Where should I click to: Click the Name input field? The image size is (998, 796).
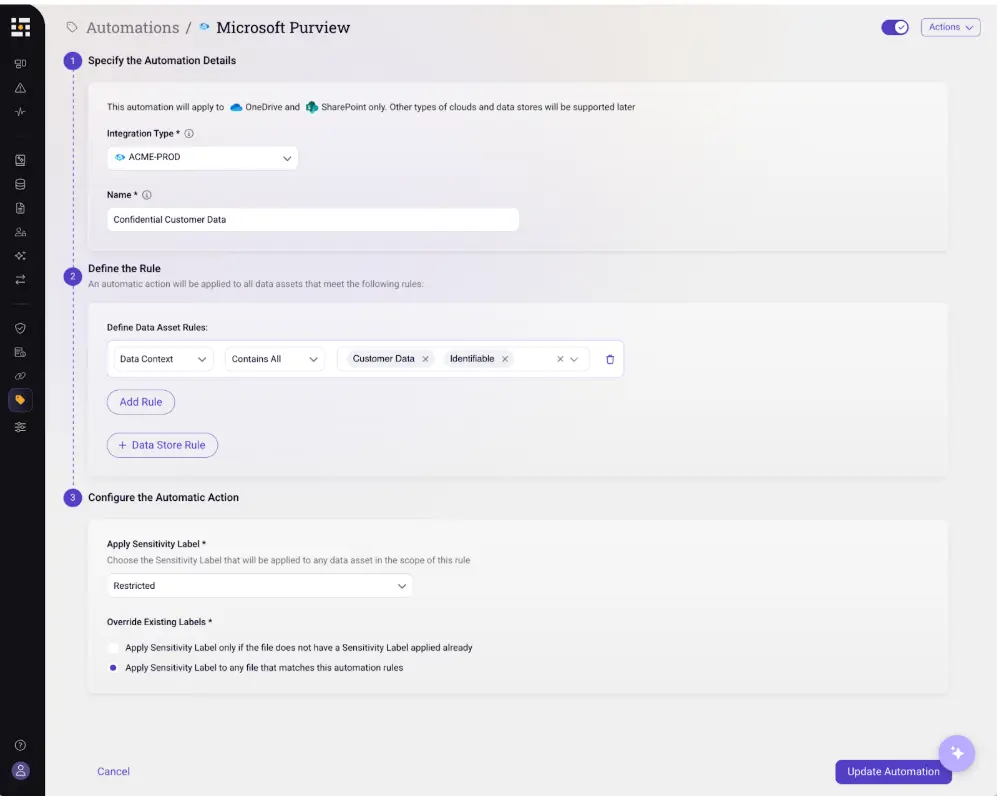(x=313, y=220)
